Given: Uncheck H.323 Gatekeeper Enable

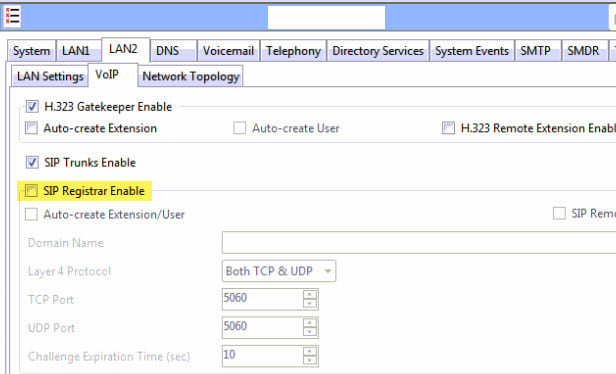Looking at the screenshot, I should tap(32, 106).
